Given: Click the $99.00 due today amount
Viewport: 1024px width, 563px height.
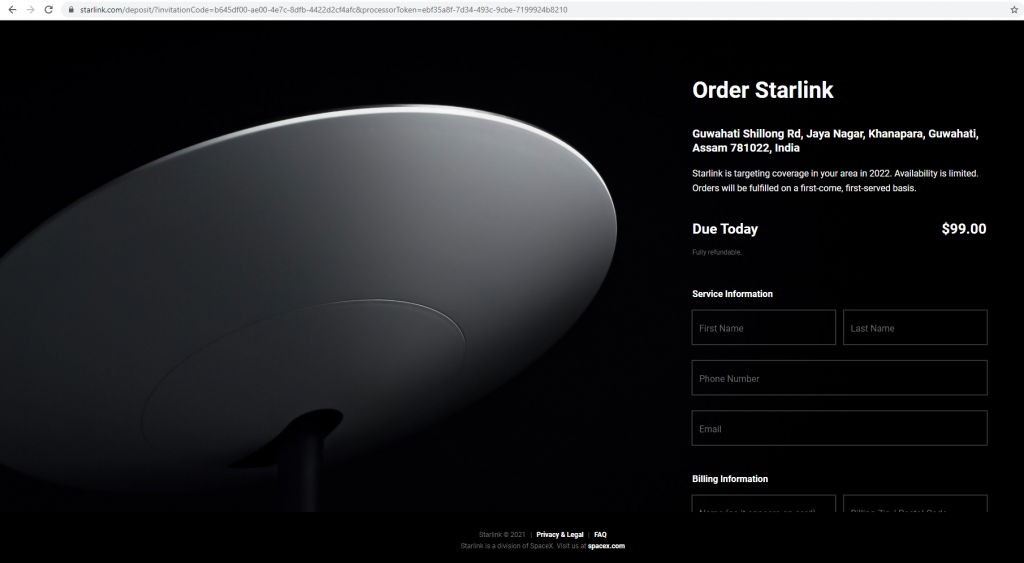Looking at the screenshot, I should (964, 229).
